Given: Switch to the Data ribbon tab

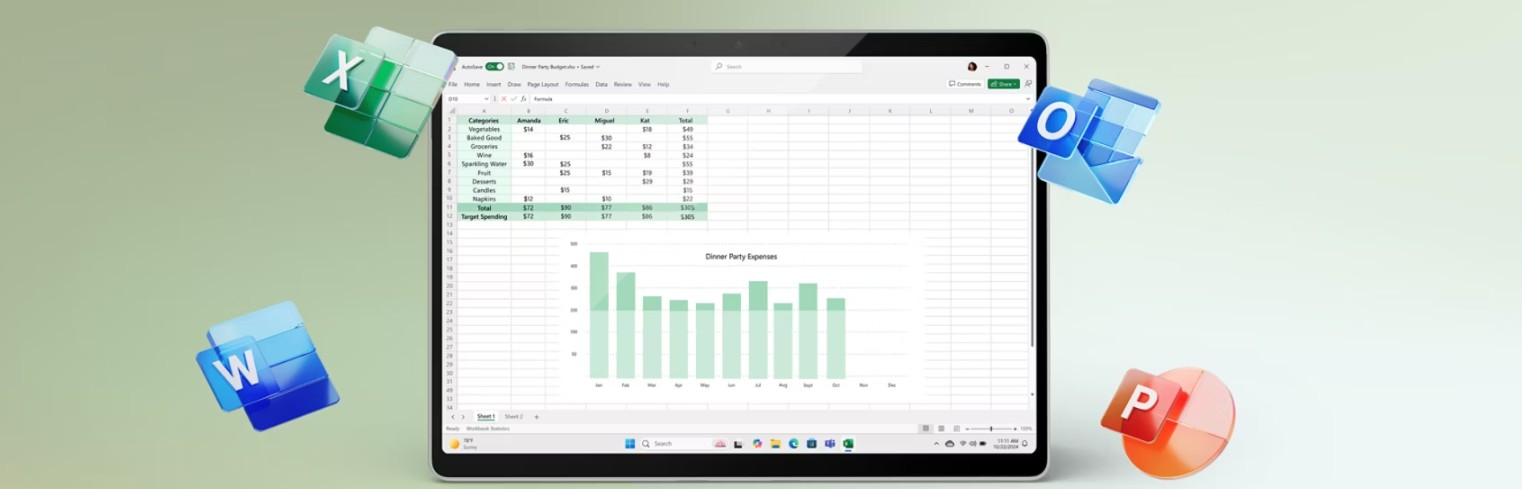Looking at the screenshot, I should pos(601,84).
